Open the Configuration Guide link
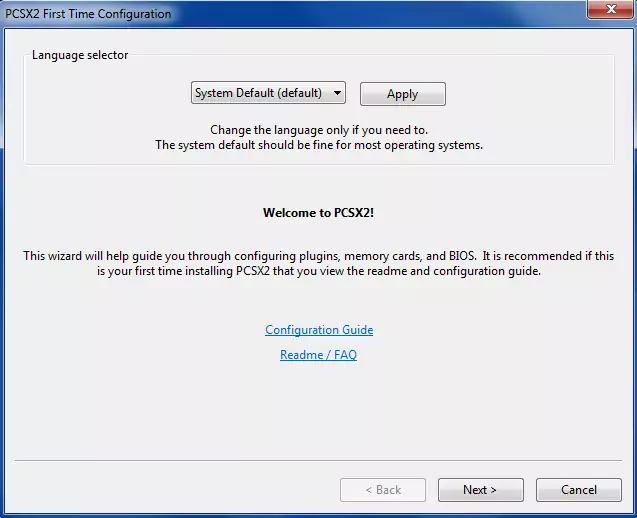 click(x=319, y=329)
